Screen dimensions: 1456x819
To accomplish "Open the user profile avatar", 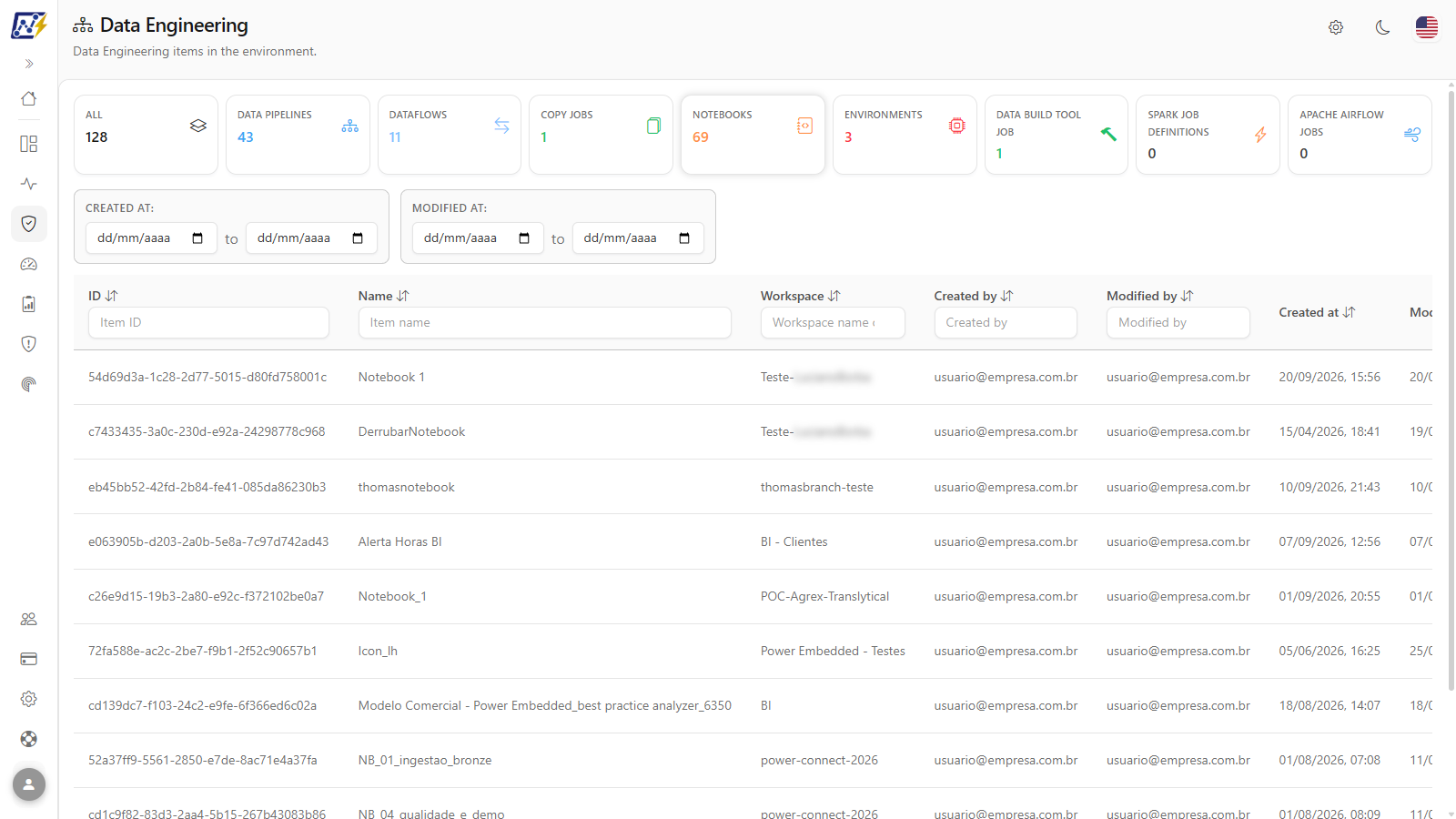I will (29, 784).
